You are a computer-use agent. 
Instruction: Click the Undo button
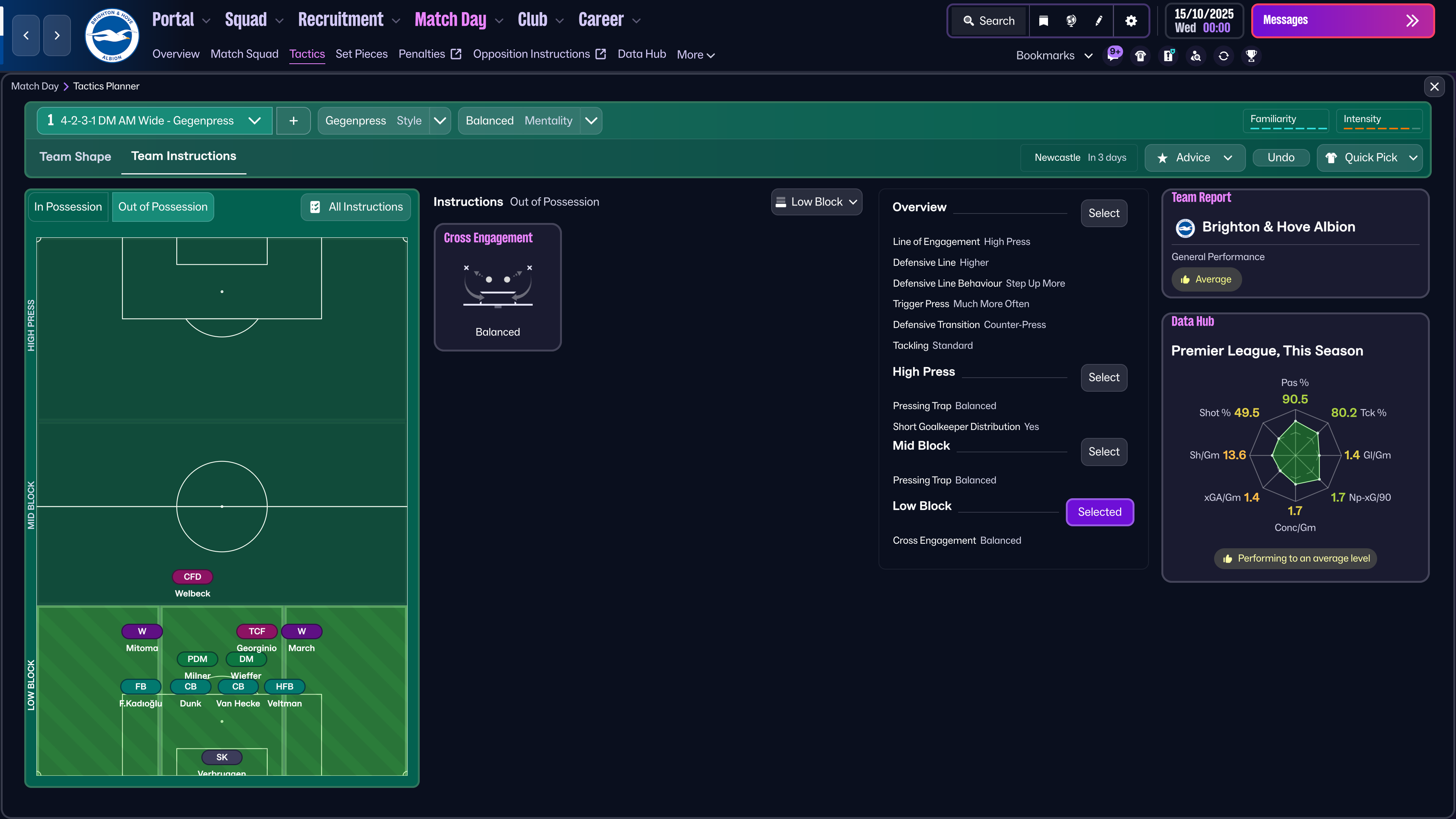(x=1280, y=158)
